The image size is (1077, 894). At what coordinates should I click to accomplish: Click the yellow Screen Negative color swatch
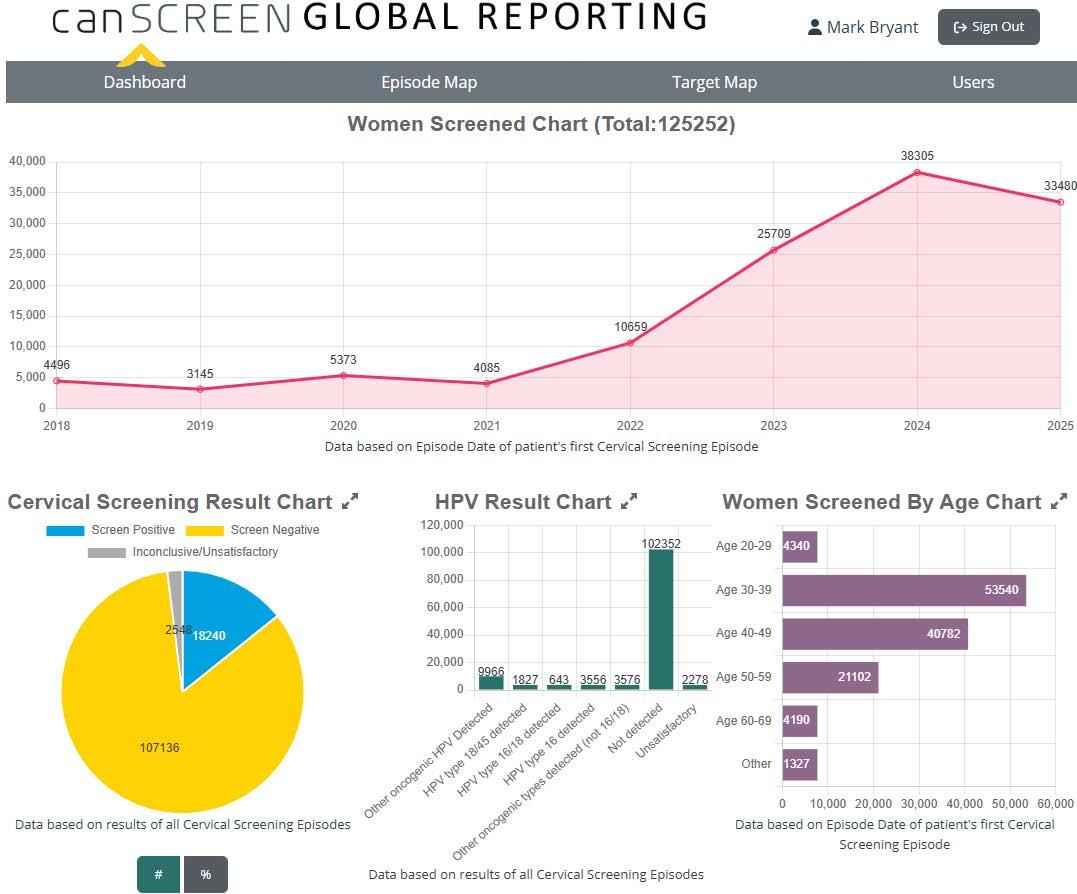tap(205, 530)
